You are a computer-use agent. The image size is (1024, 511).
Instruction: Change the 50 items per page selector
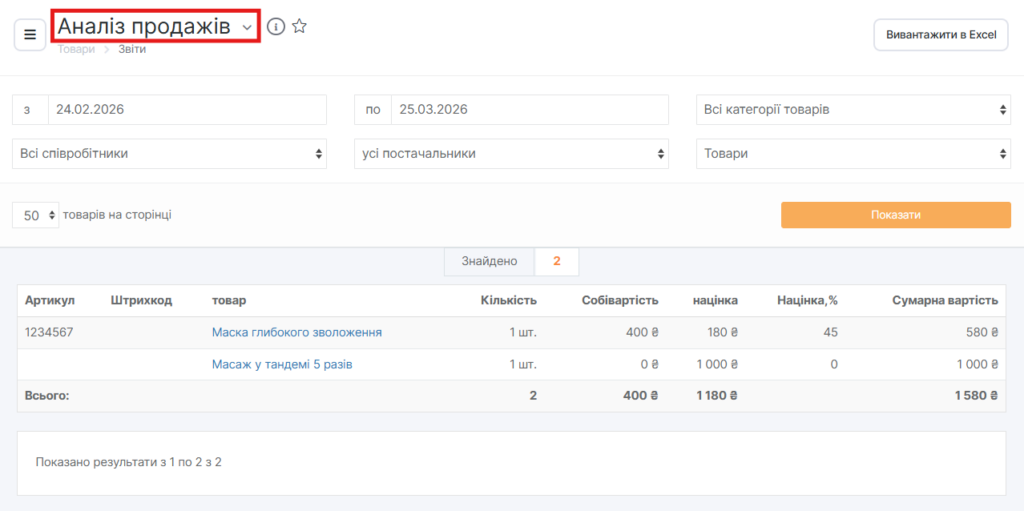tap(36, 215)
